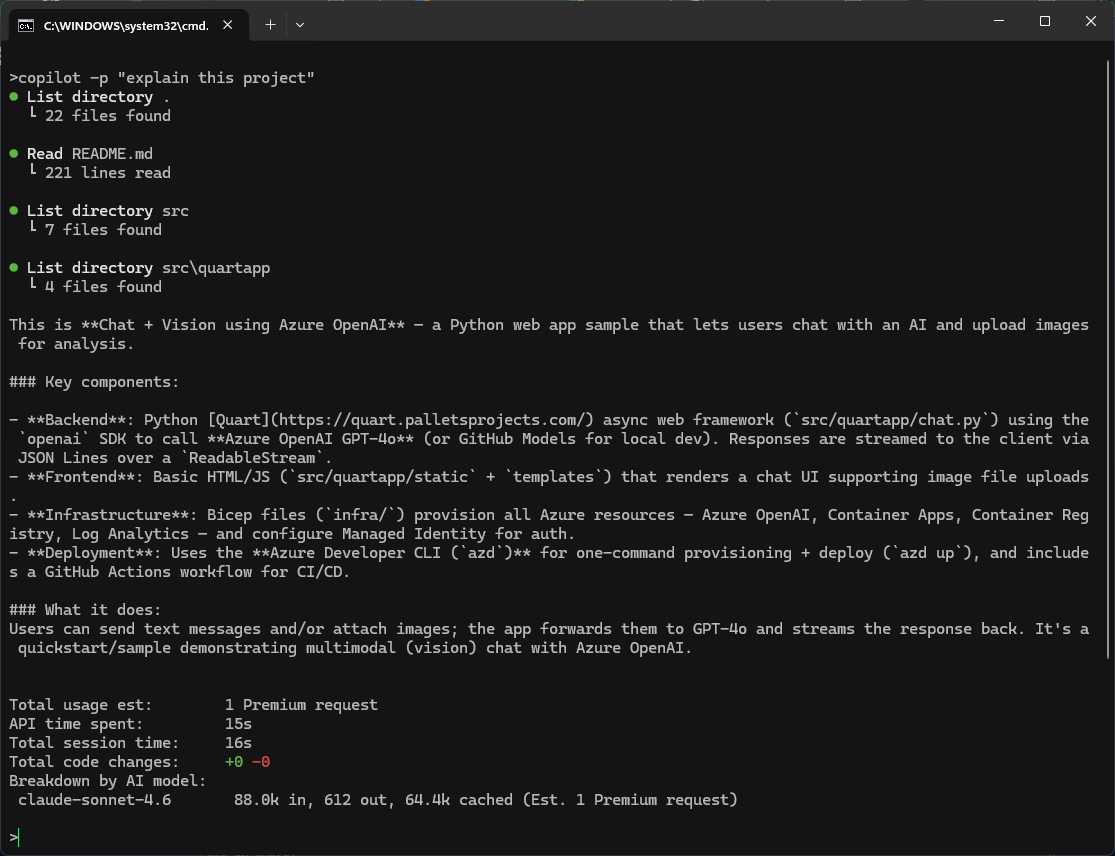Image resolution: width=1115 pixels, height=856 pixels.
Task: Click the claude-sonnet-4.6 model name
Action: click(94, 799)
